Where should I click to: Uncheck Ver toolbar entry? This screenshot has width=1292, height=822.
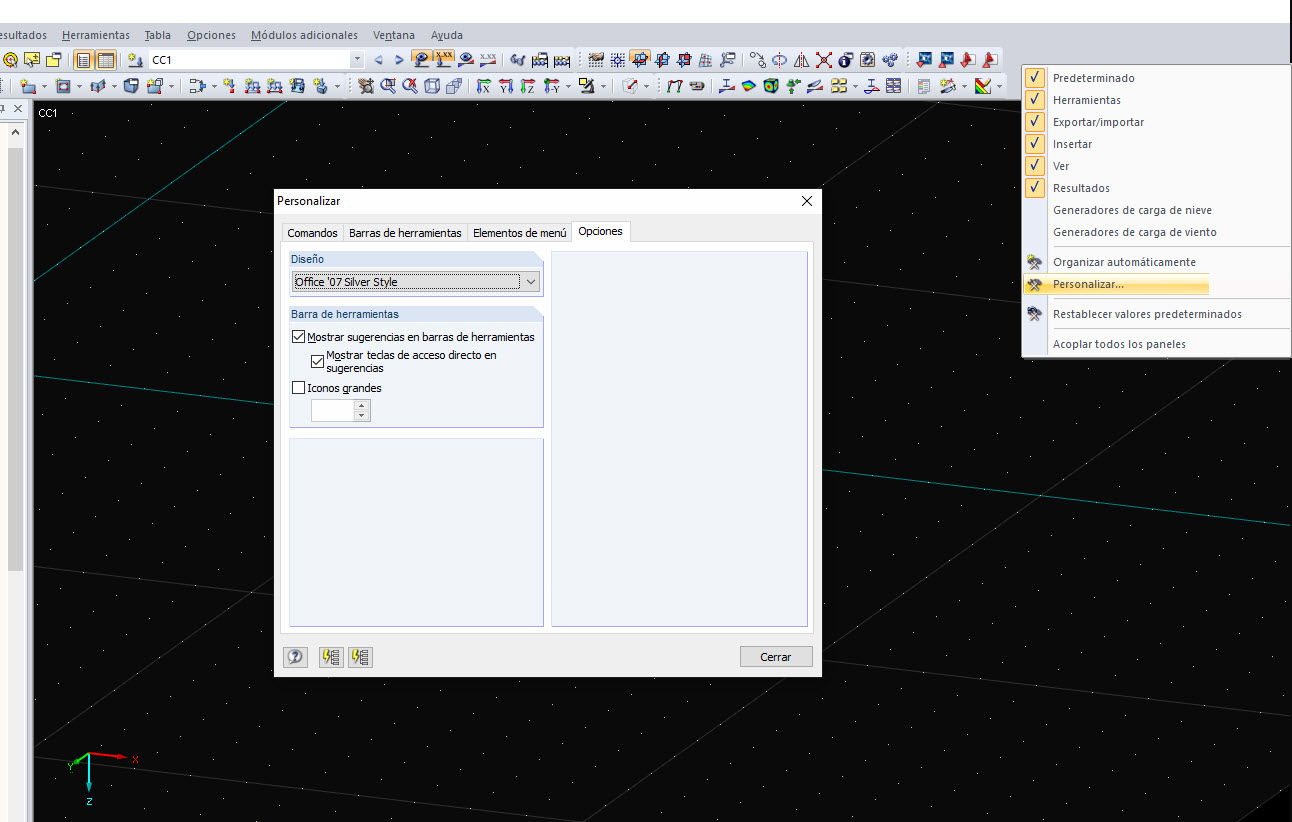(x=1036, y=166)
